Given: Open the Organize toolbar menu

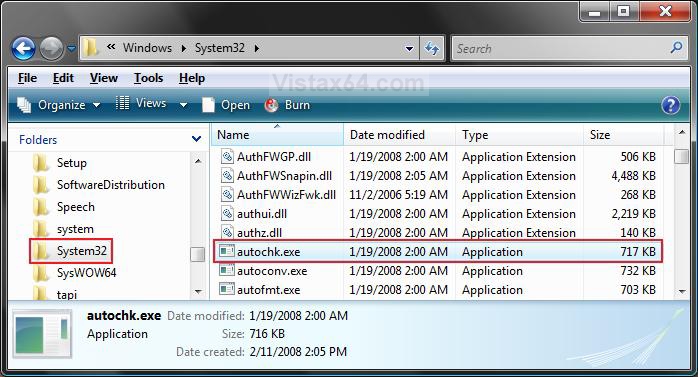Looking at the screenshot, I should 58,105.
